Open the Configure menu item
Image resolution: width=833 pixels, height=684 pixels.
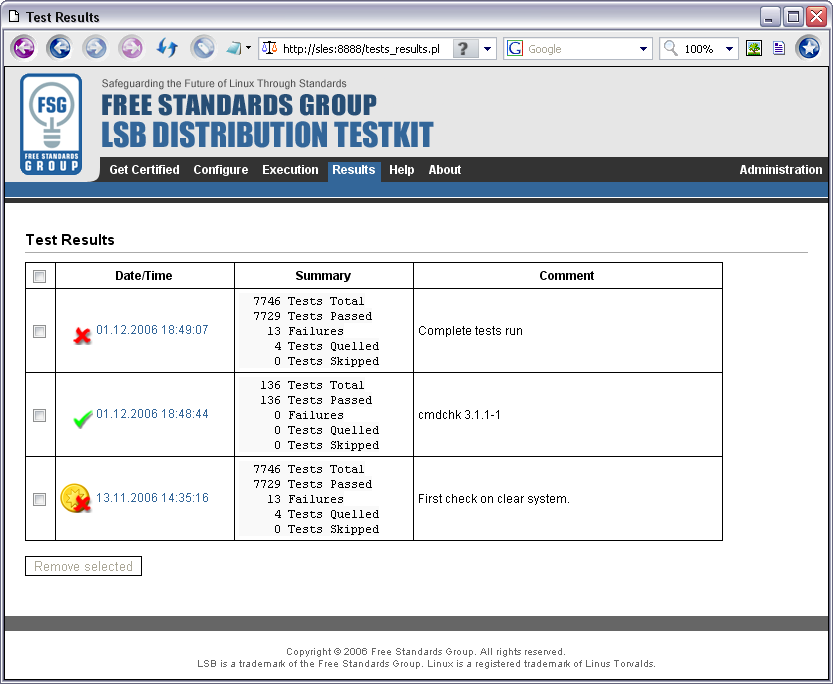coord(220,170)
